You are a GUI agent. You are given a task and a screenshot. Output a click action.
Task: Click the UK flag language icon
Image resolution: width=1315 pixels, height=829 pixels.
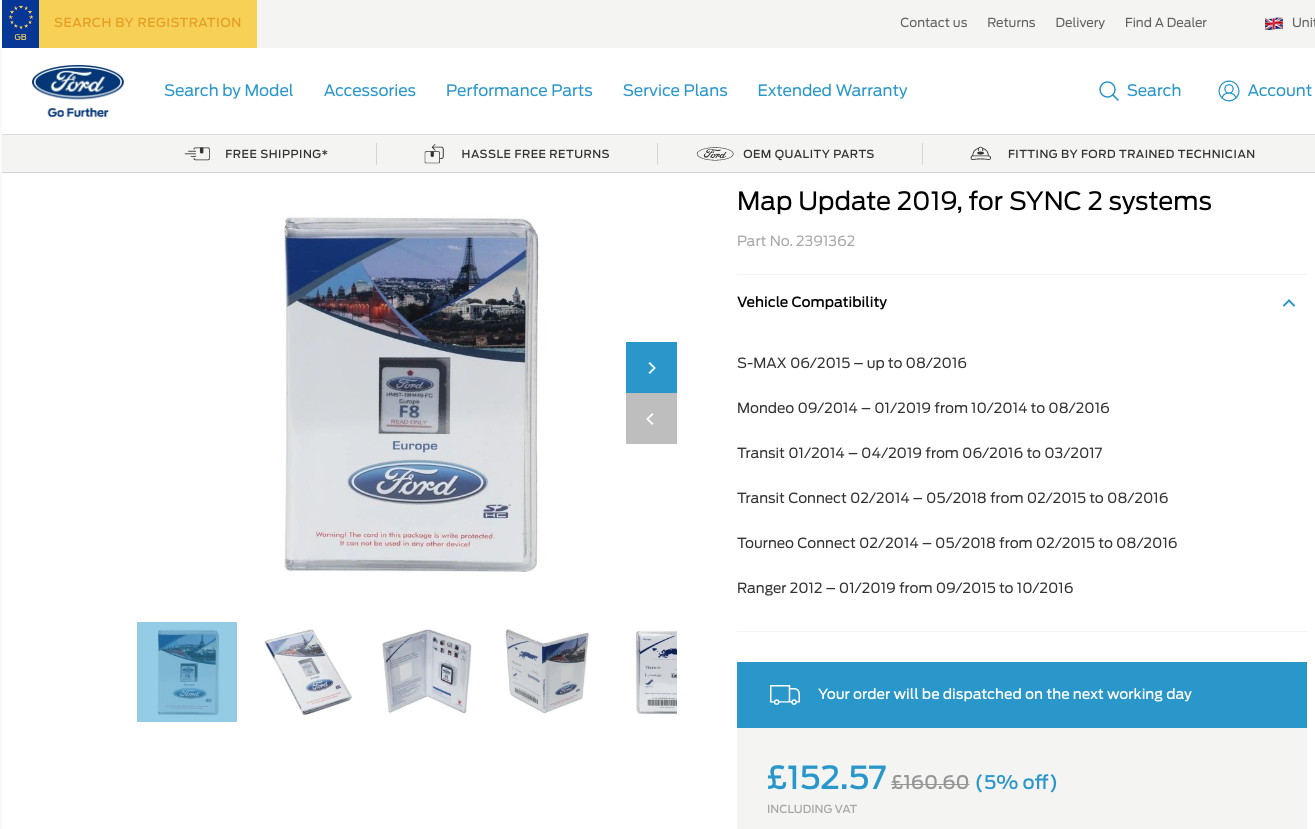[x=1274, y=23]
